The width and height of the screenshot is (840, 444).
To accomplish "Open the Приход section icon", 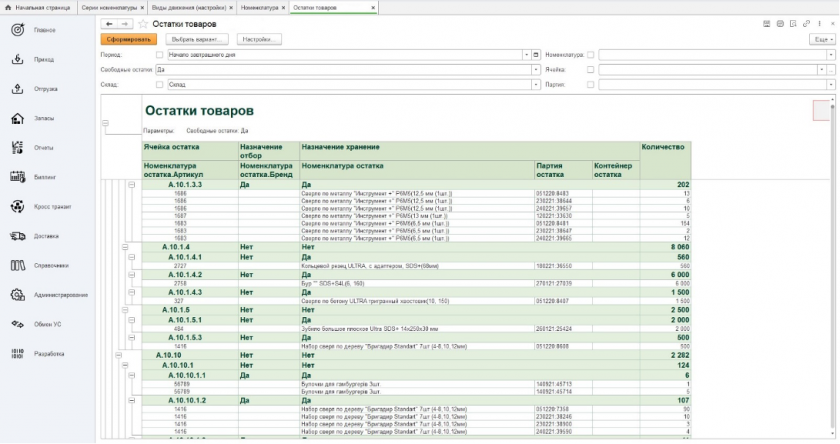I will (x=18, y=59).
